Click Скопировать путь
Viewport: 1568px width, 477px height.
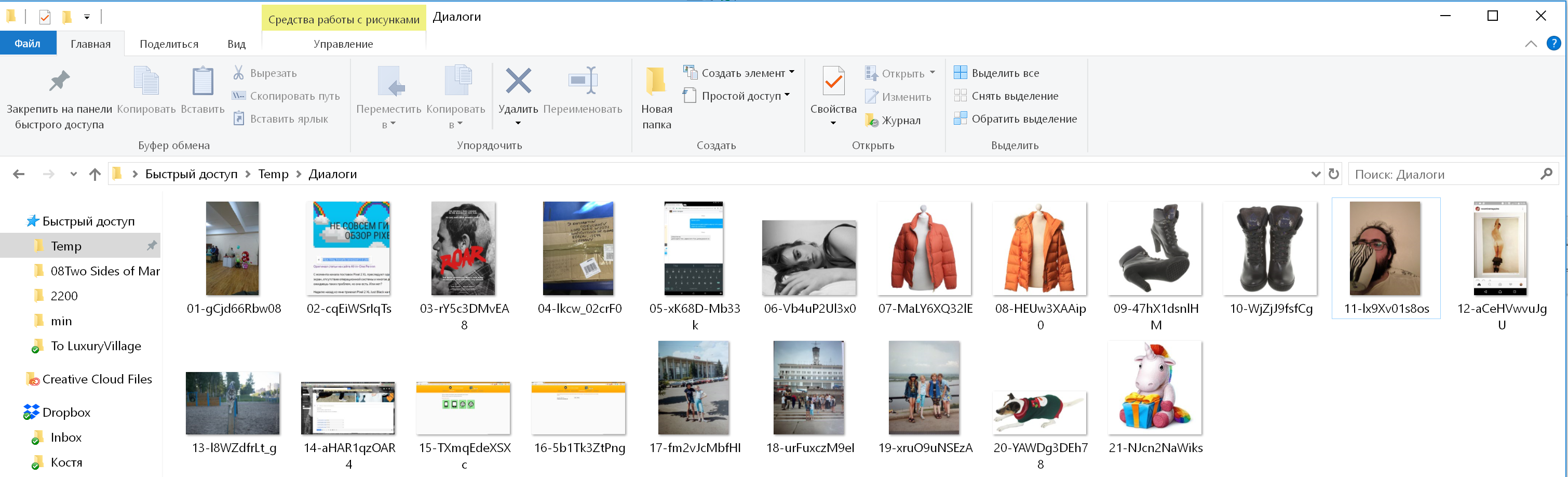tap(286, 96)
